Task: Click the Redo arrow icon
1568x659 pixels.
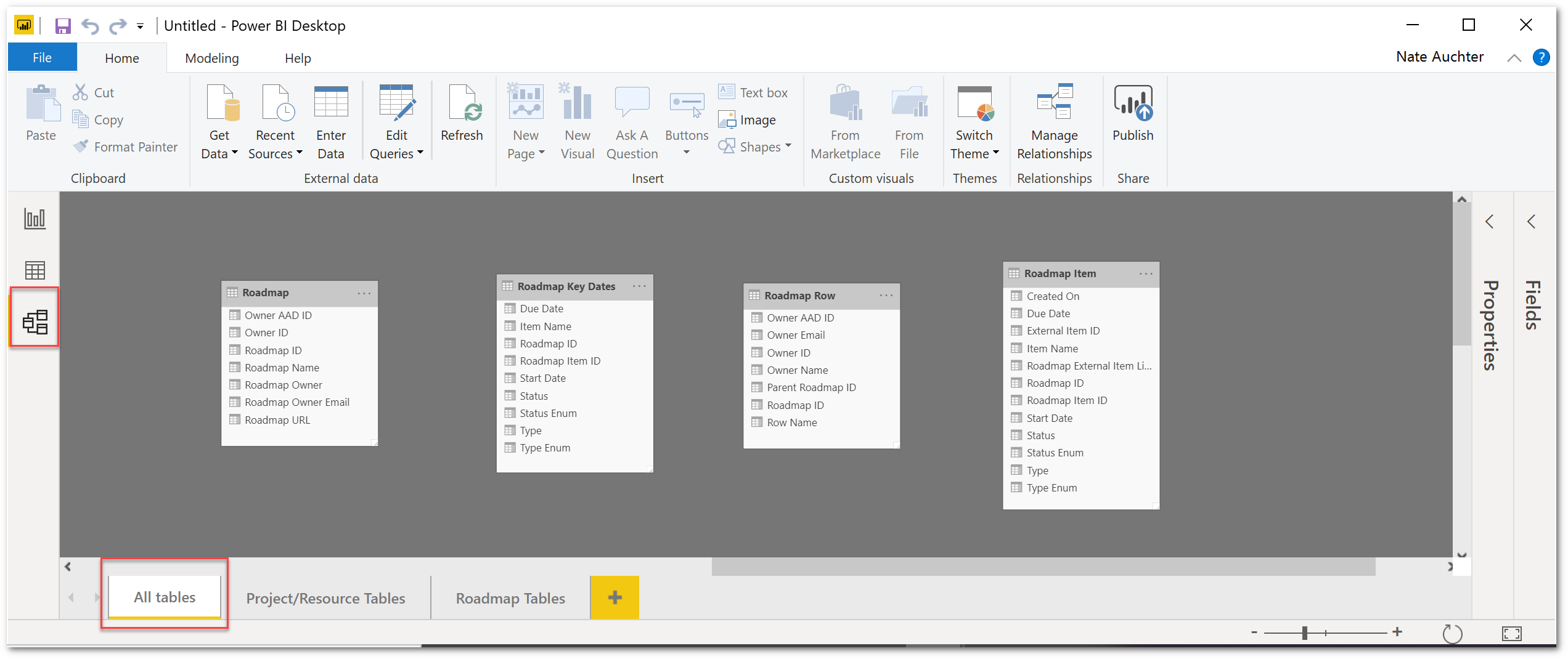Action: point(117,26)
